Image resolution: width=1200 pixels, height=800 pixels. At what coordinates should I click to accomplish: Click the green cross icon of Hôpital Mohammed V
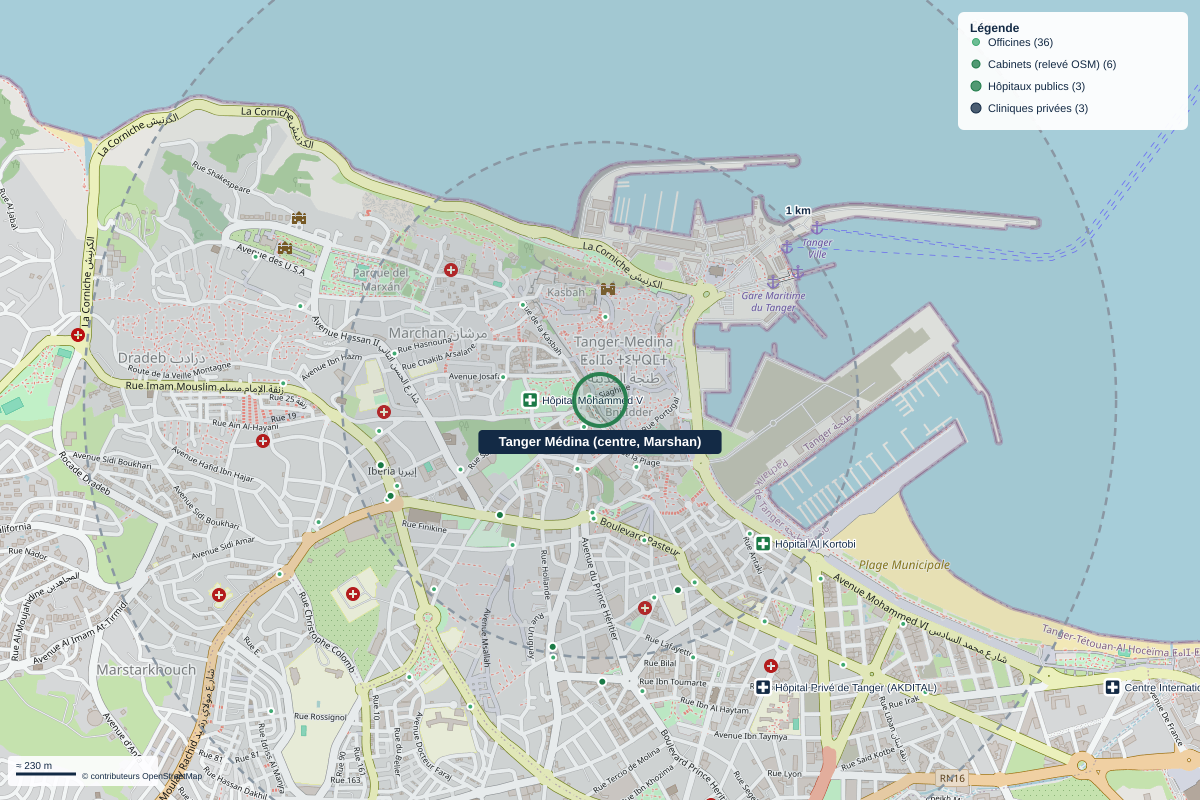pos(530,400)
